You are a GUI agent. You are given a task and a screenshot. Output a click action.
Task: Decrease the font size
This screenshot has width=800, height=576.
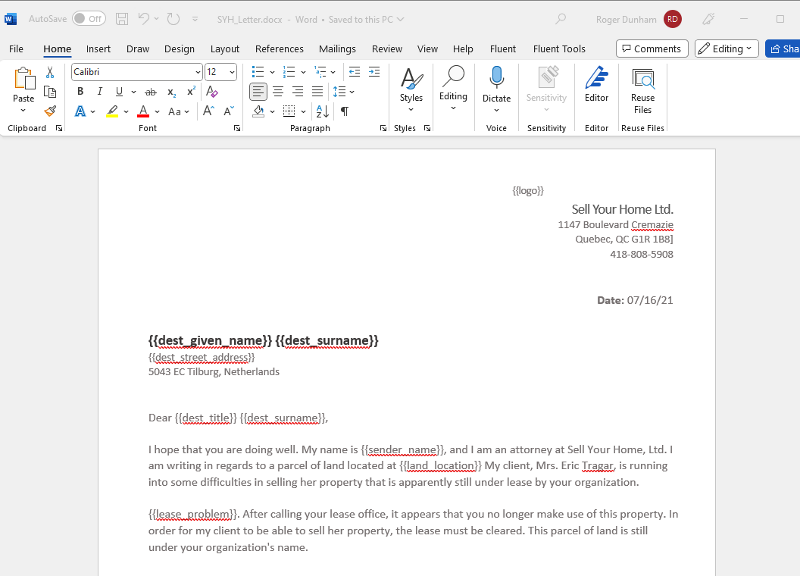pos(229,111)
